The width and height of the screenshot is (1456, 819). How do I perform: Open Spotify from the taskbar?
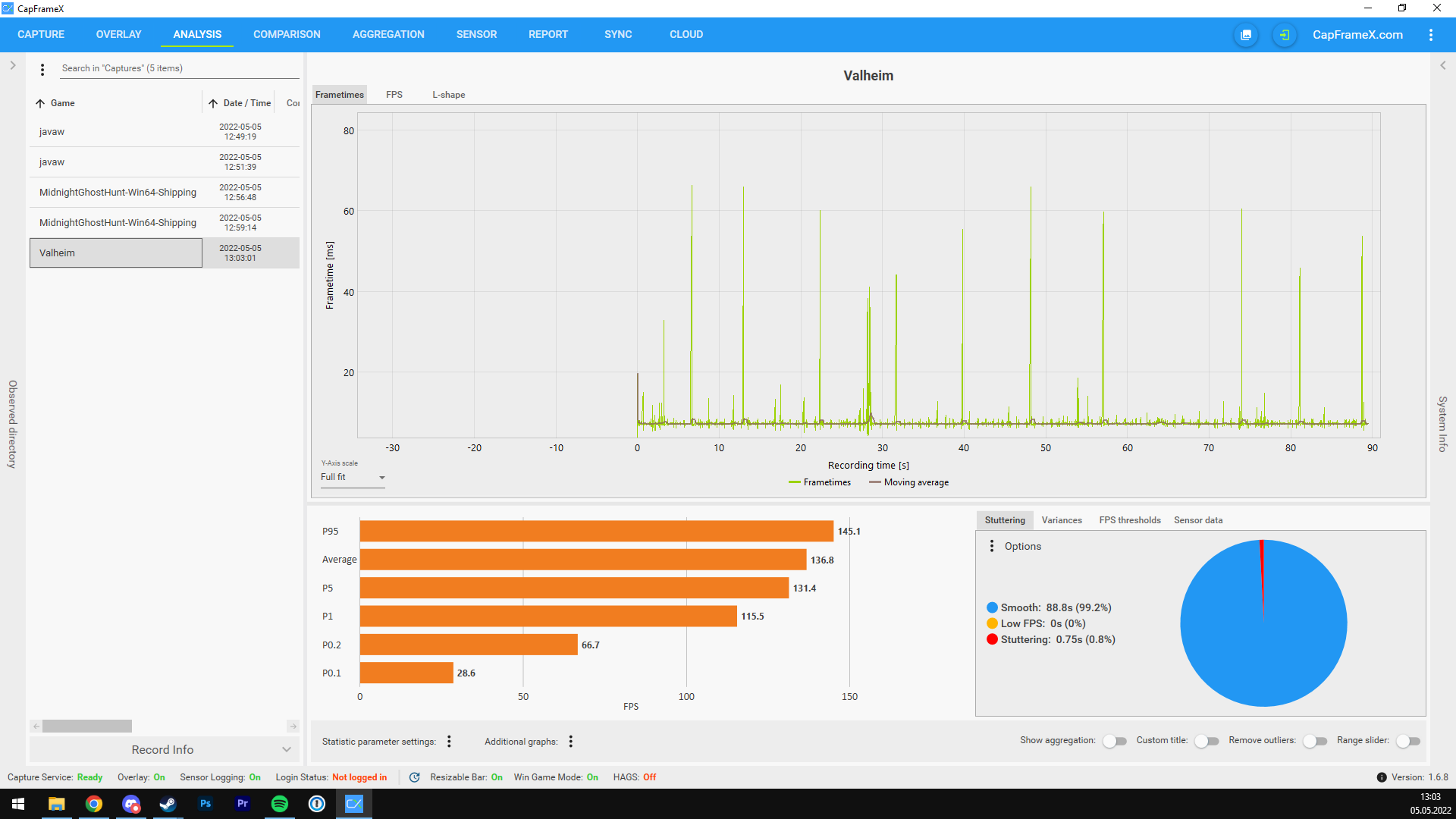point(279,804)
